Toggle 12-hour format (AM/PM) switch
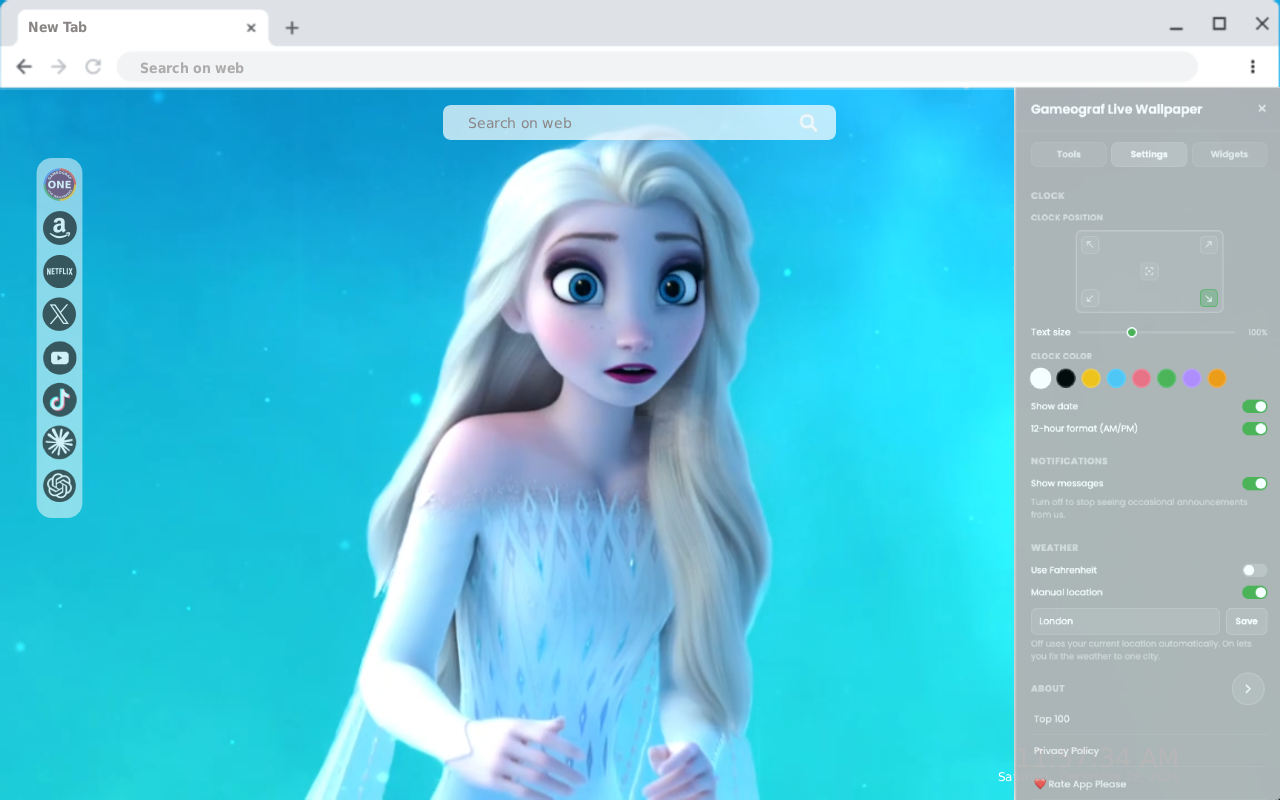The image size is (1280, 800). 1254,428
